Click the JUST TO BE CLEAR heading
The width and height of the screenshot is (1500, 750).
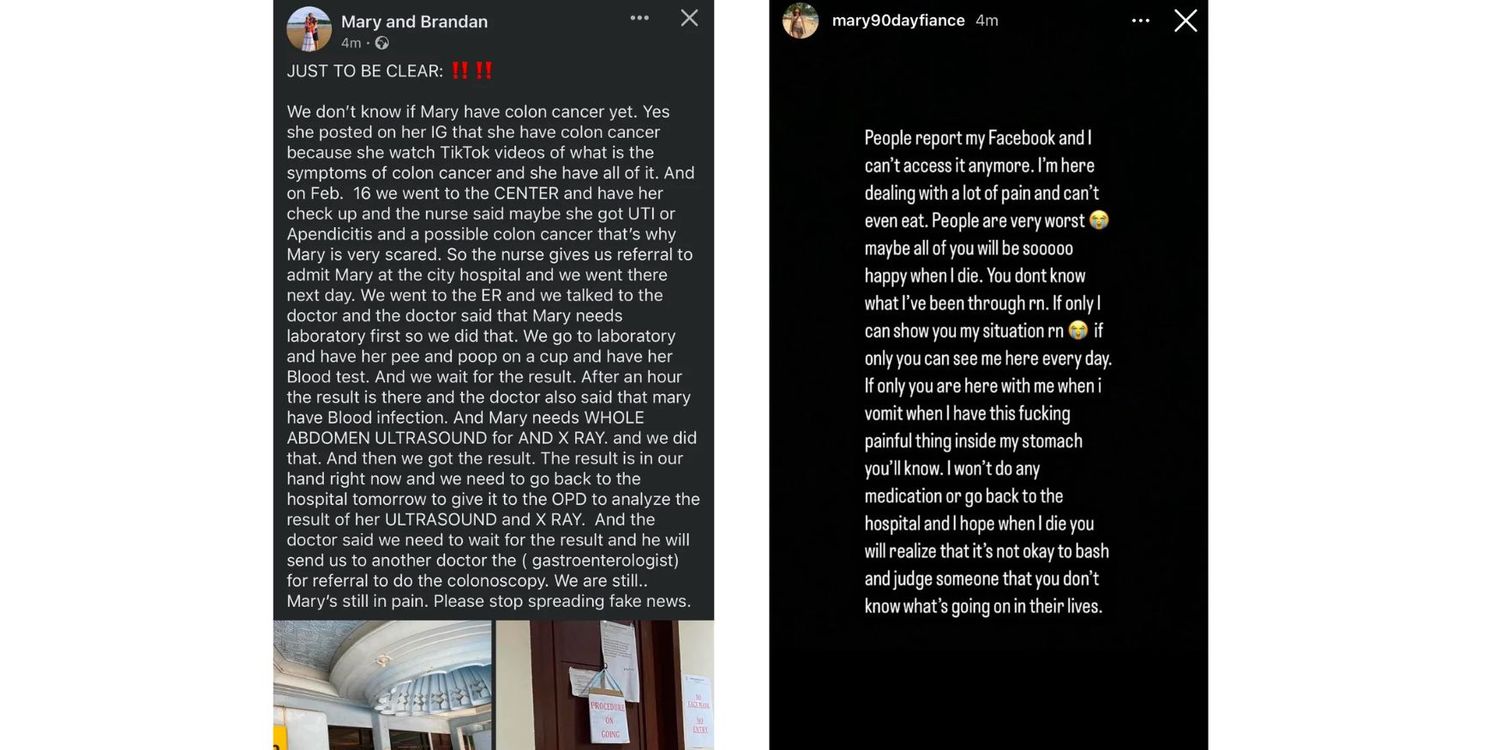(364, 71)
